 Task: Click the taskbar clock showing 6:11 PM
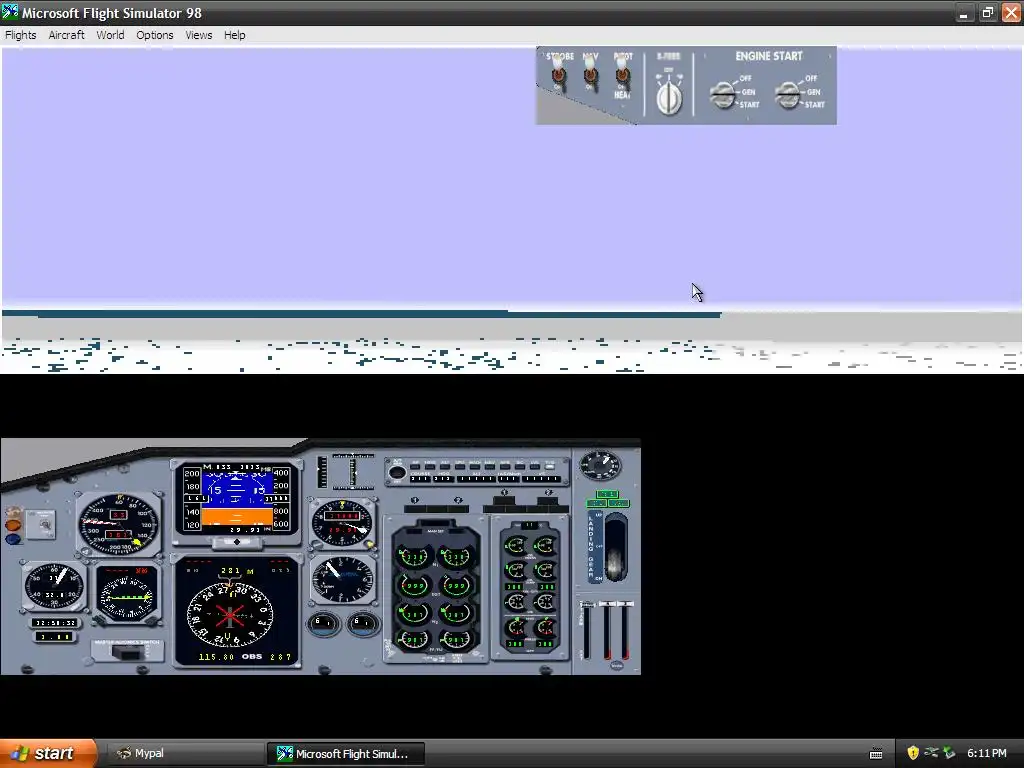point(987,753)
